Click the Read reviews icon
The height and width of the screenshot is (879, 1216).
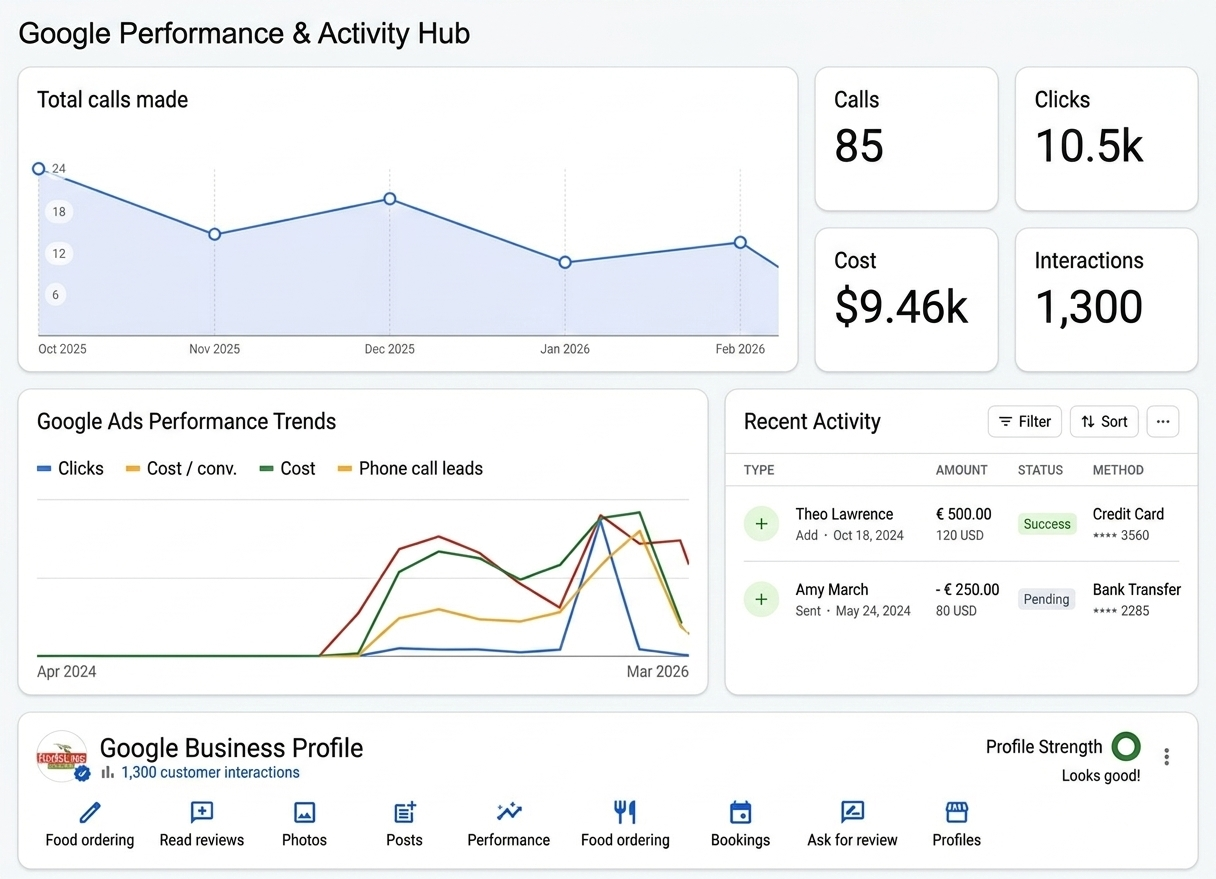coord(202,812)
